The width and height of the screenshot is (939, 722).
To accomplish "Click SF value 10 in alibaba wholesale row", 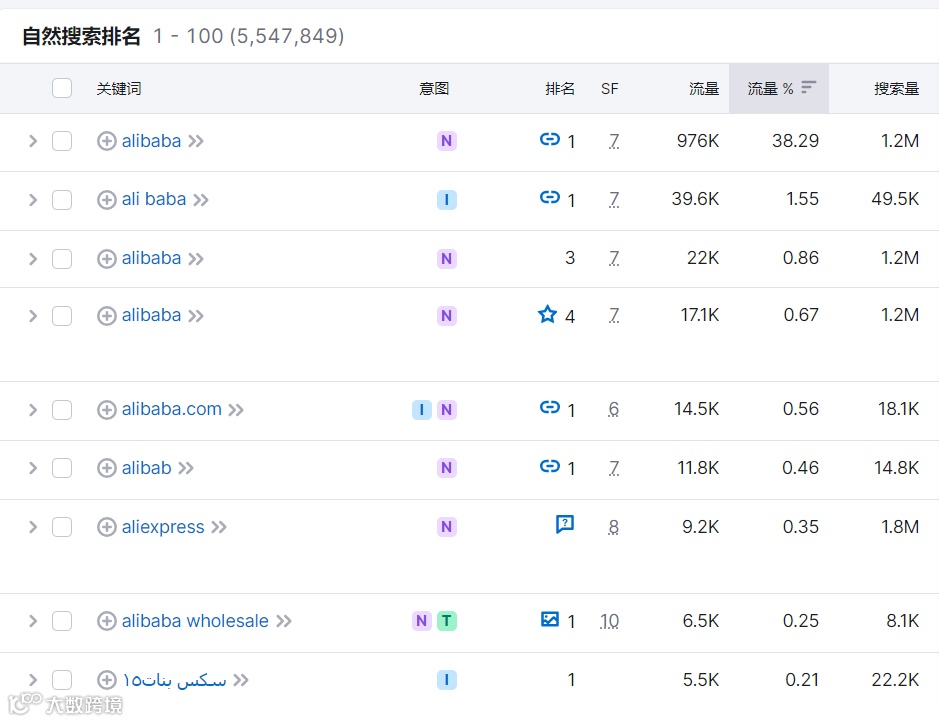I will [609, 621].
